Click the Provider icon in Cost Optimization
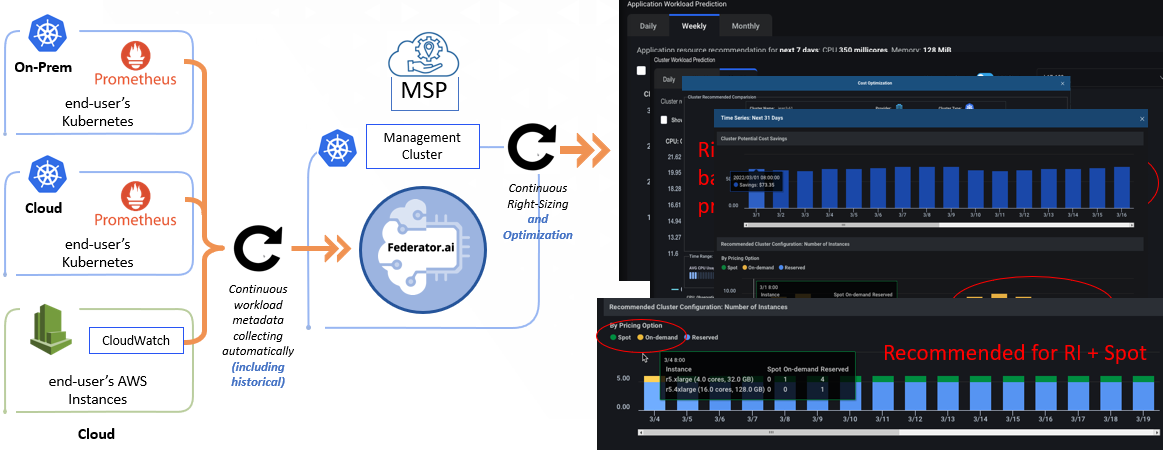The image size is (1163, 450). [x=899, y=107]
